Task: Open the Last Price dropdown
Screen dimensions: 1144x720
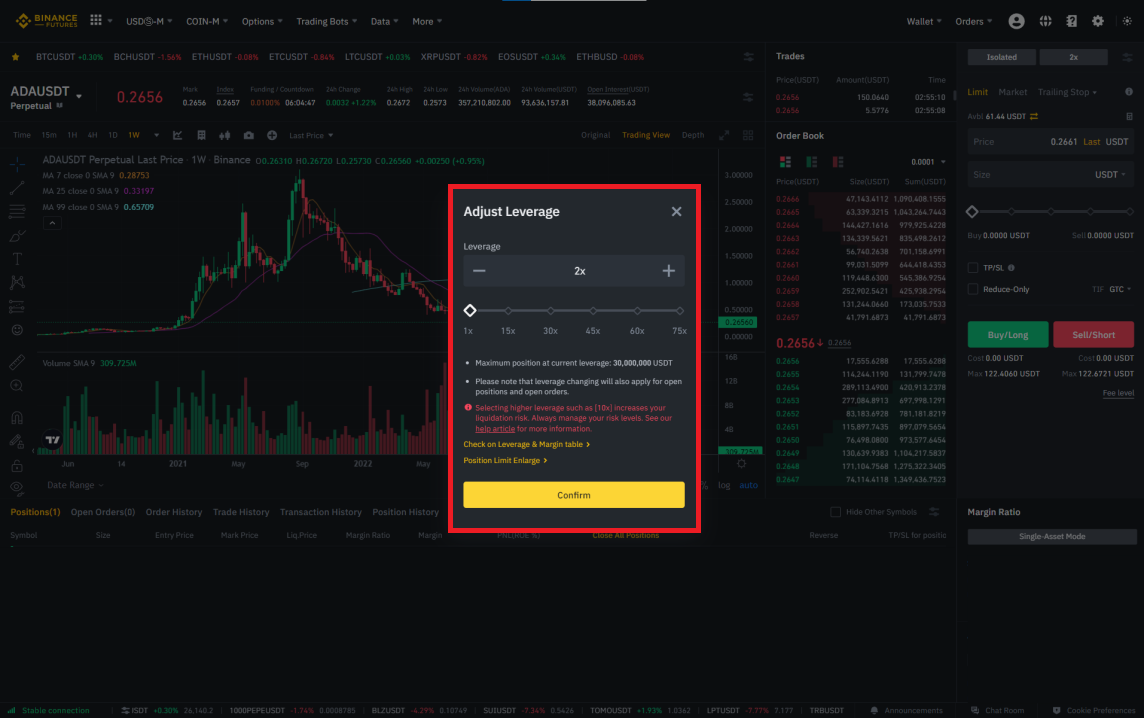Action: tap(311, 135)
